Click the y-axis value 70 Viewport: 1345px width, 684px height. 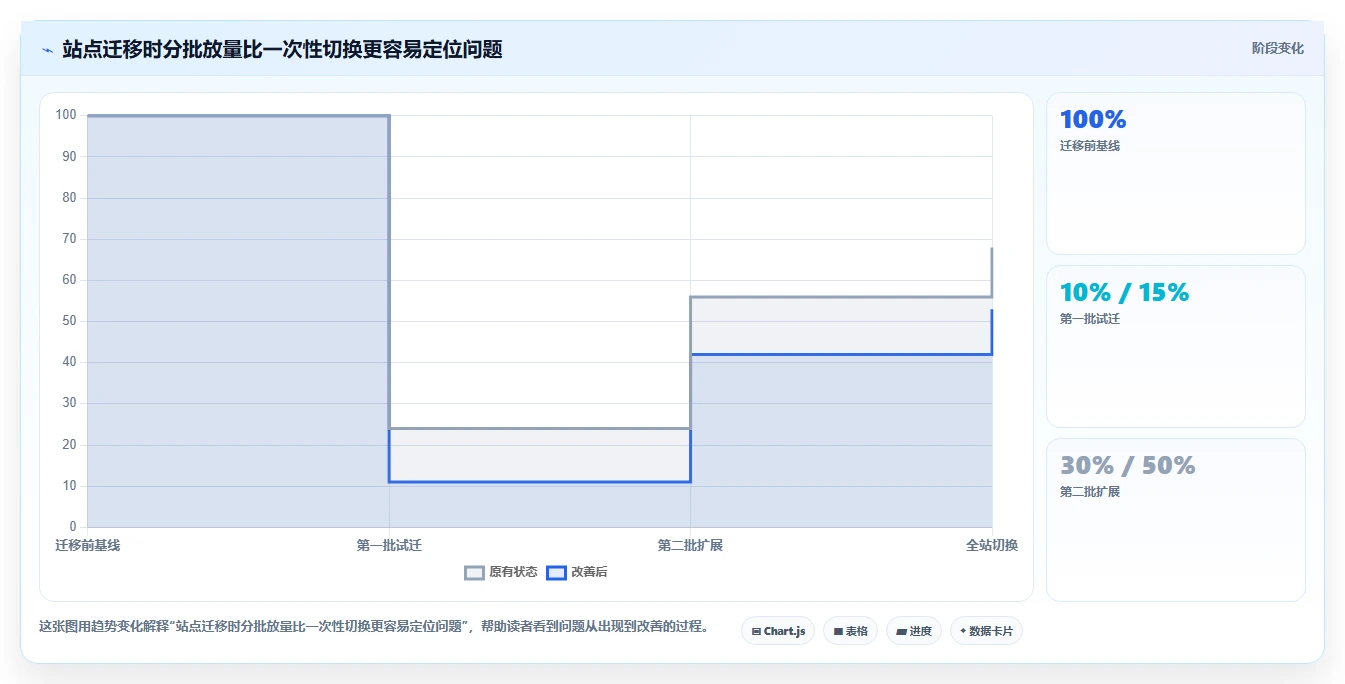[x=70, y=239]
